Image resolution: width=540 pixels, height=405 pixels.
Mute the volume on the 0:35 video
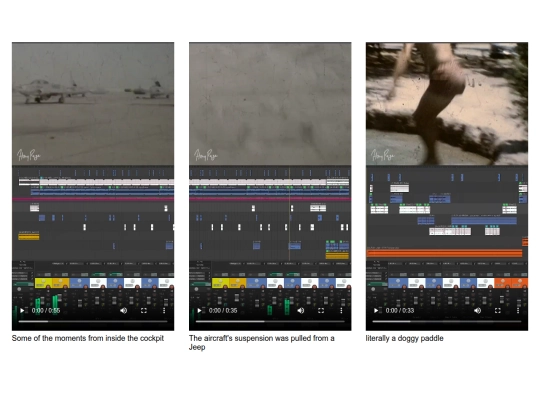pos(301,311)
